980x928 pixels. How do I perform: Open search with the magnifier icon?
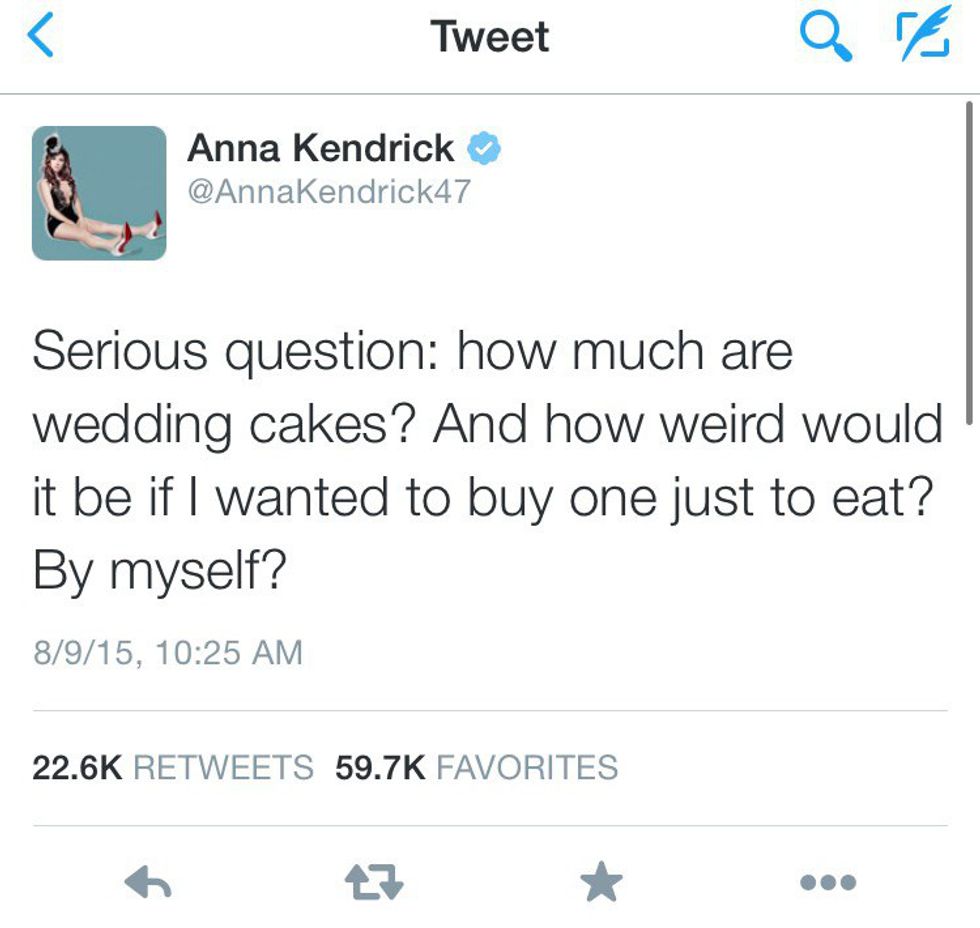pyautogui.click(x=826, y=36)
